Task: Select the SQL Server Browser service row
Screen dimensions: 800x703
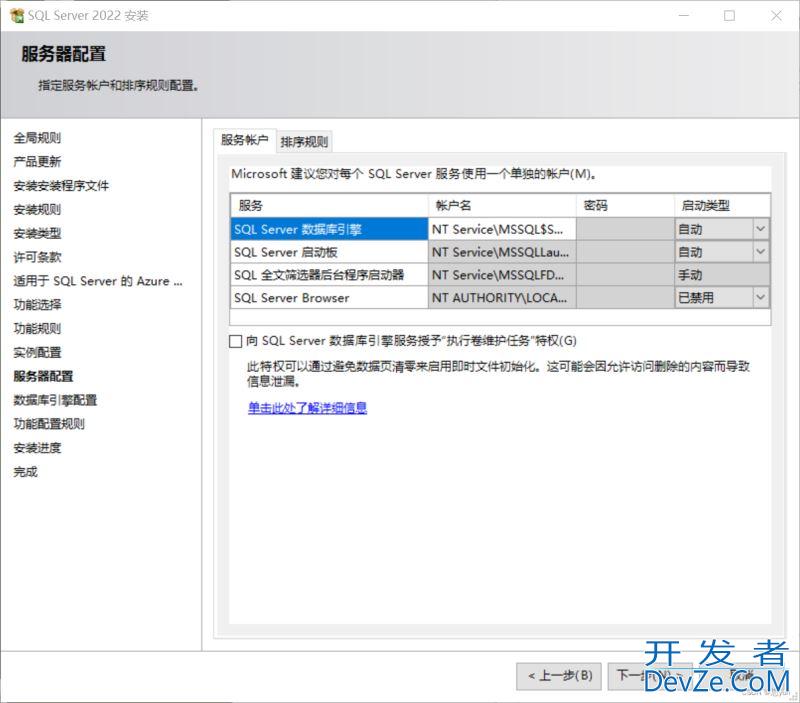Action: (x=329, y=297)
